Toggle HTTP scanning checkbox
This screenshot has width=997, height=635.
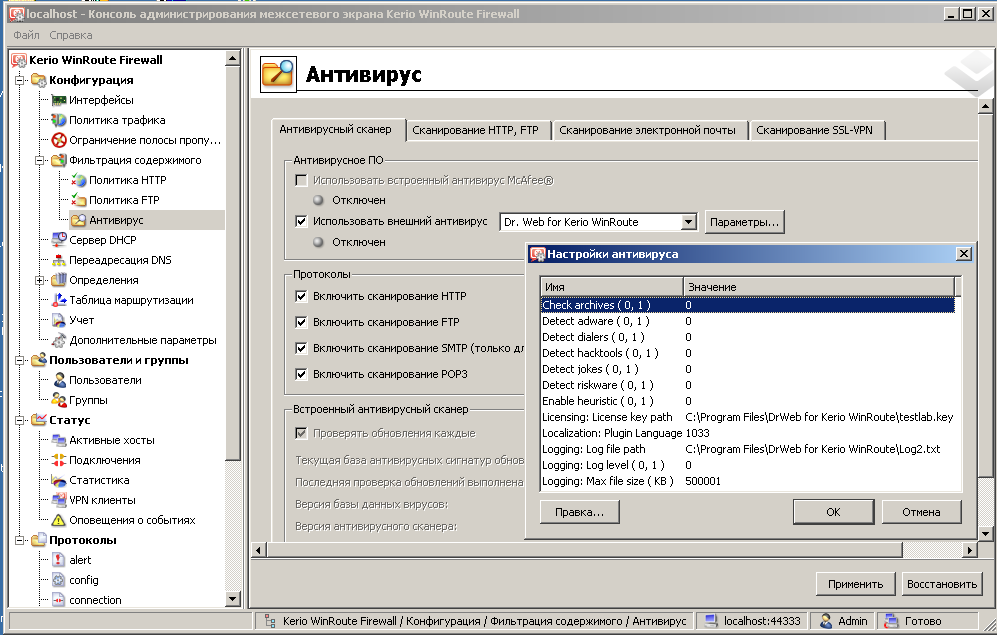(x=301, y=296)
